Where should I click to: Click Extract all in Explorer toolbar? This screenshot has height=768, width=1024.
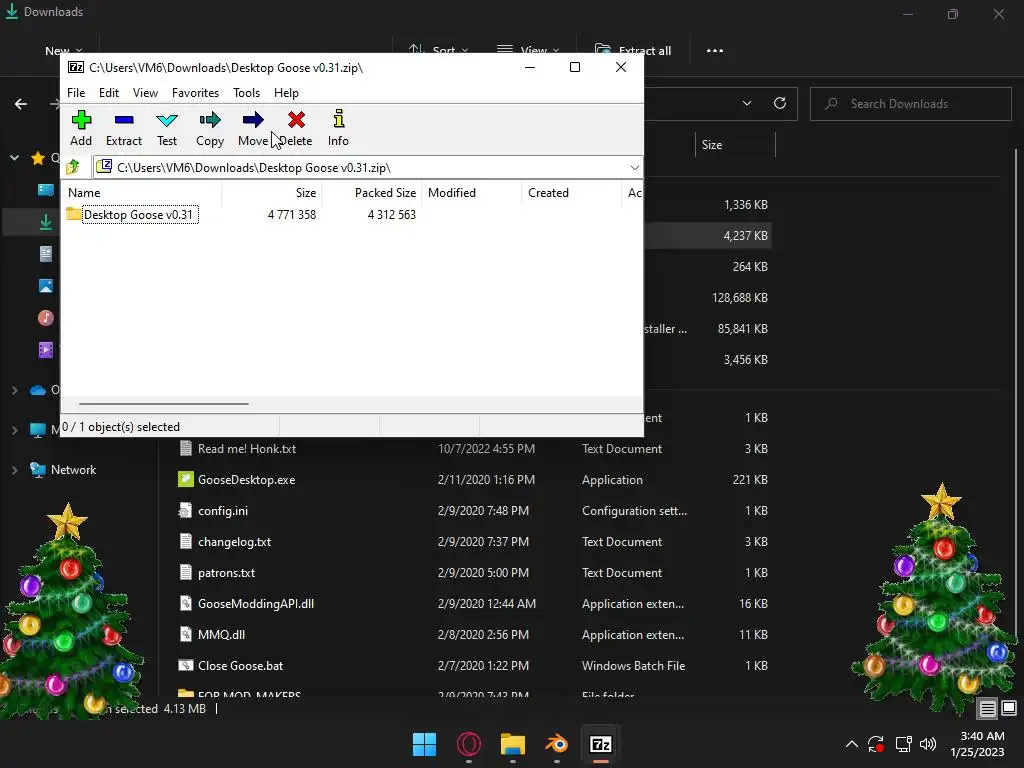coord(633,50)
